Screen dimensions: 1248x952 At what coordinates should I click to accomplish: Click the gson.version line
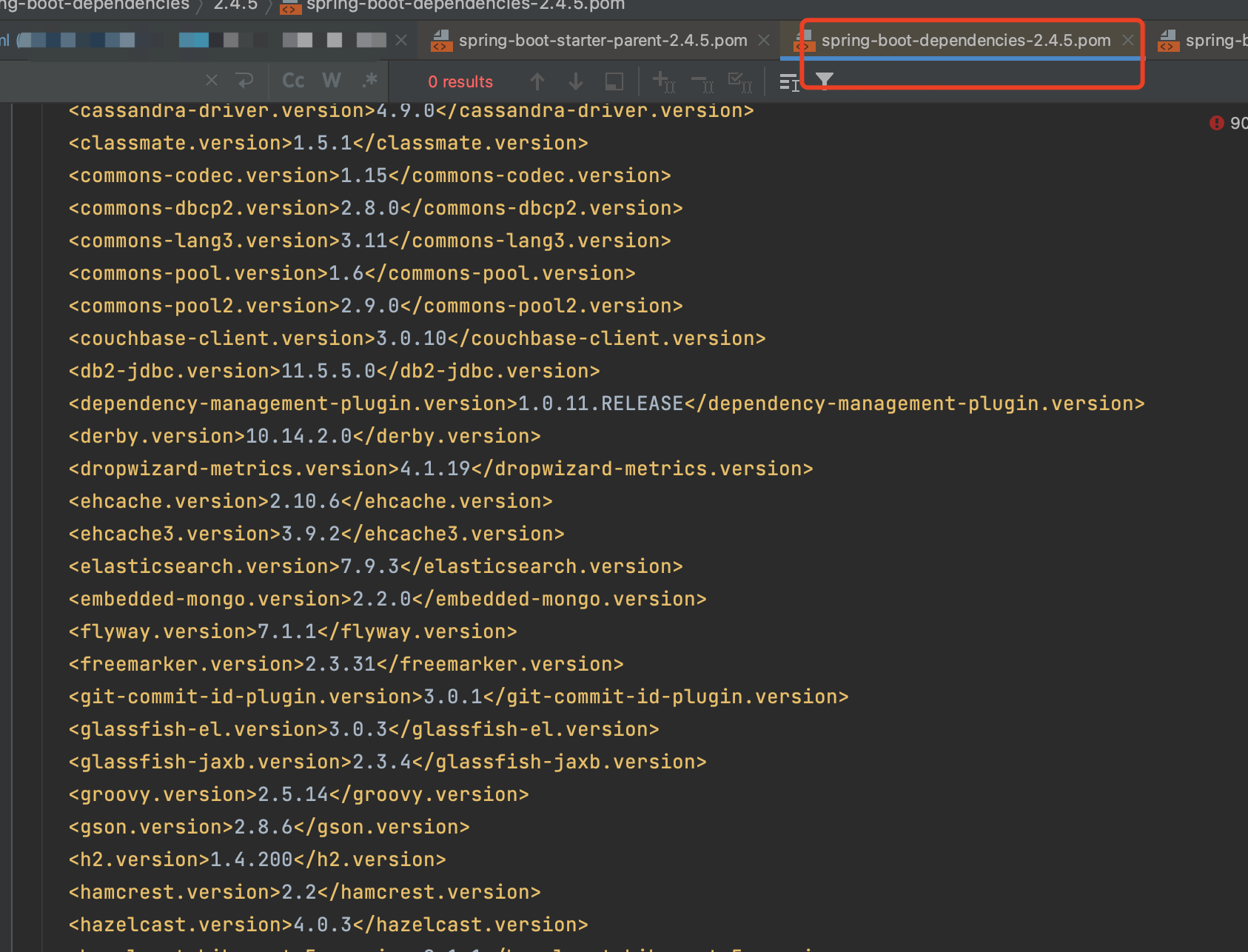coord(269,827)
